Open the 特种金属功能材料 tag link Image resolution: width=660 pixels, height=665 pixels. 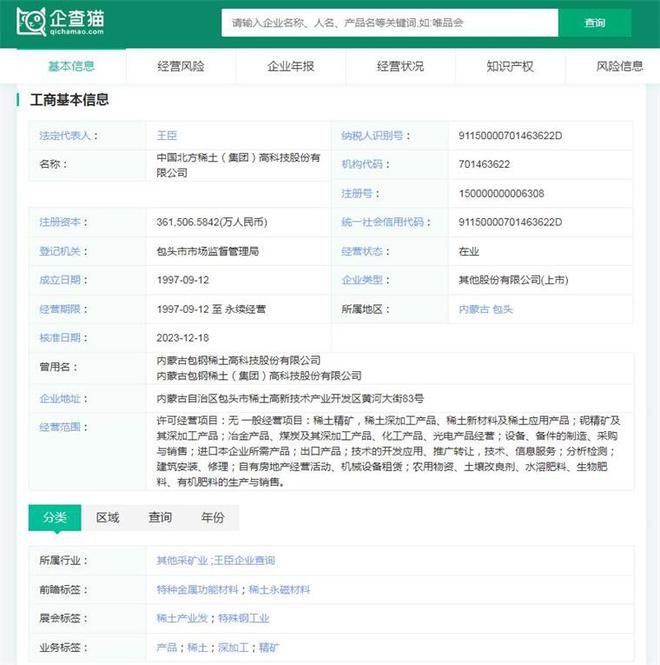(197, 590)
